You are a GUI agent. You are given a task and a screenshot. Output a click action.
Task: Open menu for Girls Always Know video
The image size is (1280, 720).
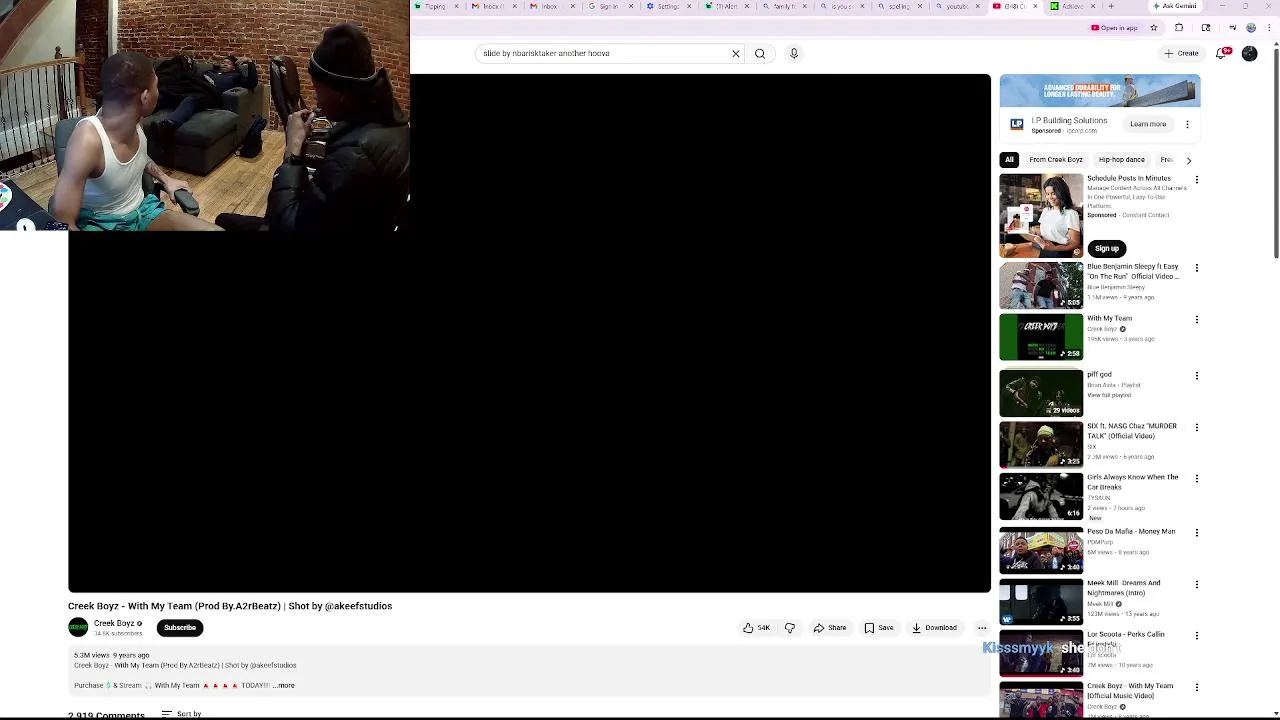[1196, 479]
